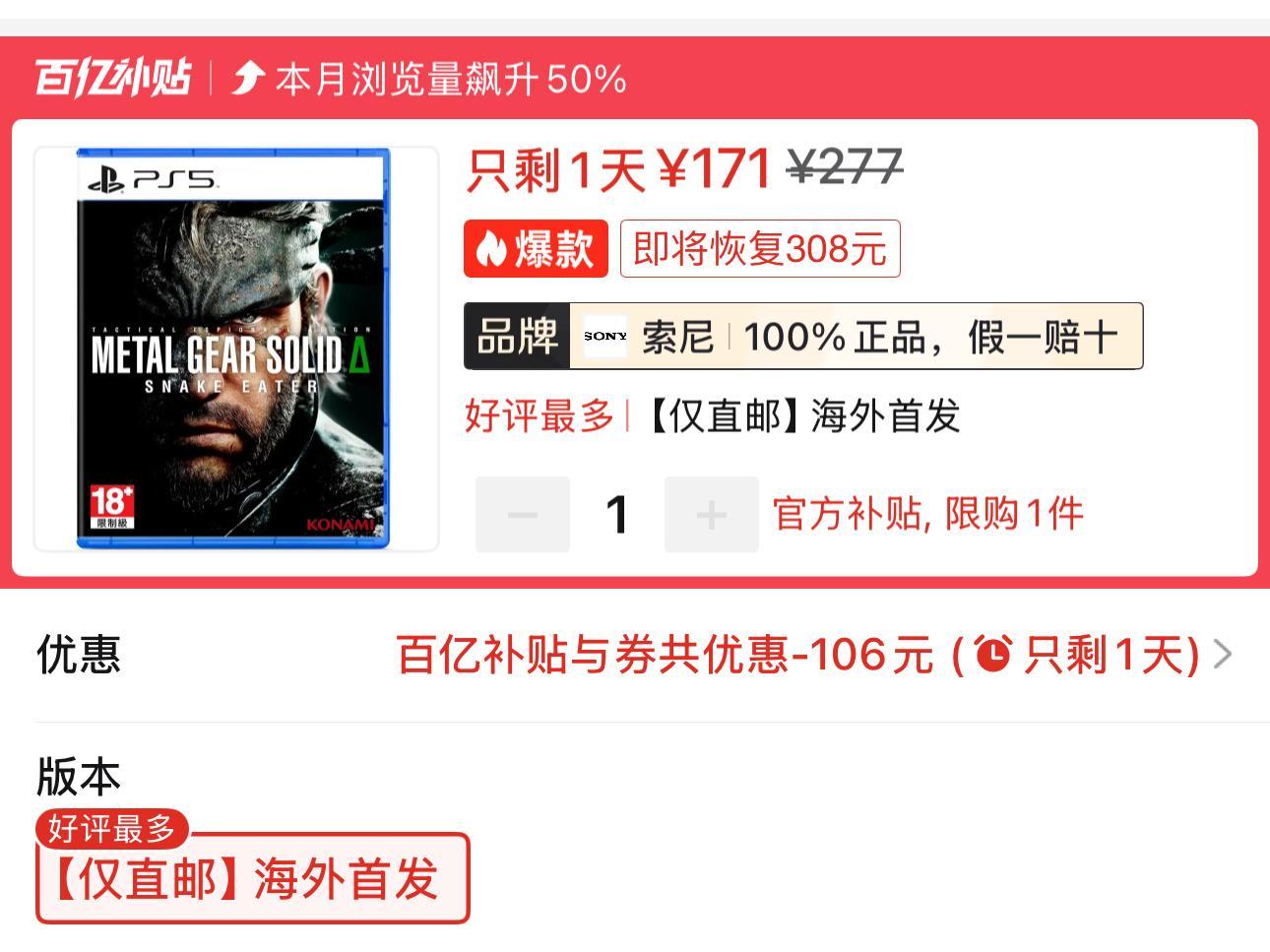Select the 【仅直邮】海外首发 version option
The height and width of the screenshot is (952, 1270).
[x=253, y=878]
